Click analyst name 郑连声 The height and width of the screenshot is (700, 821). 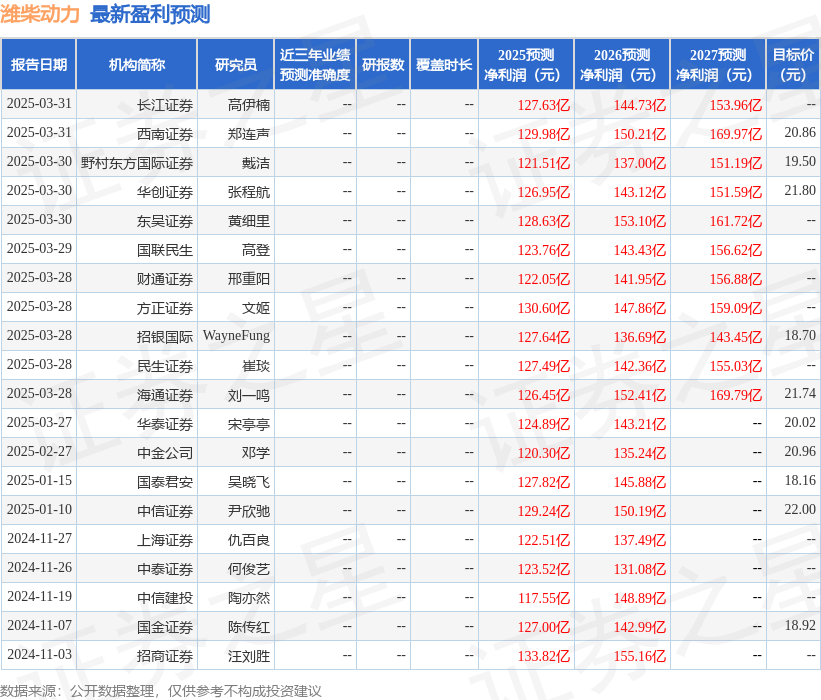249,134
